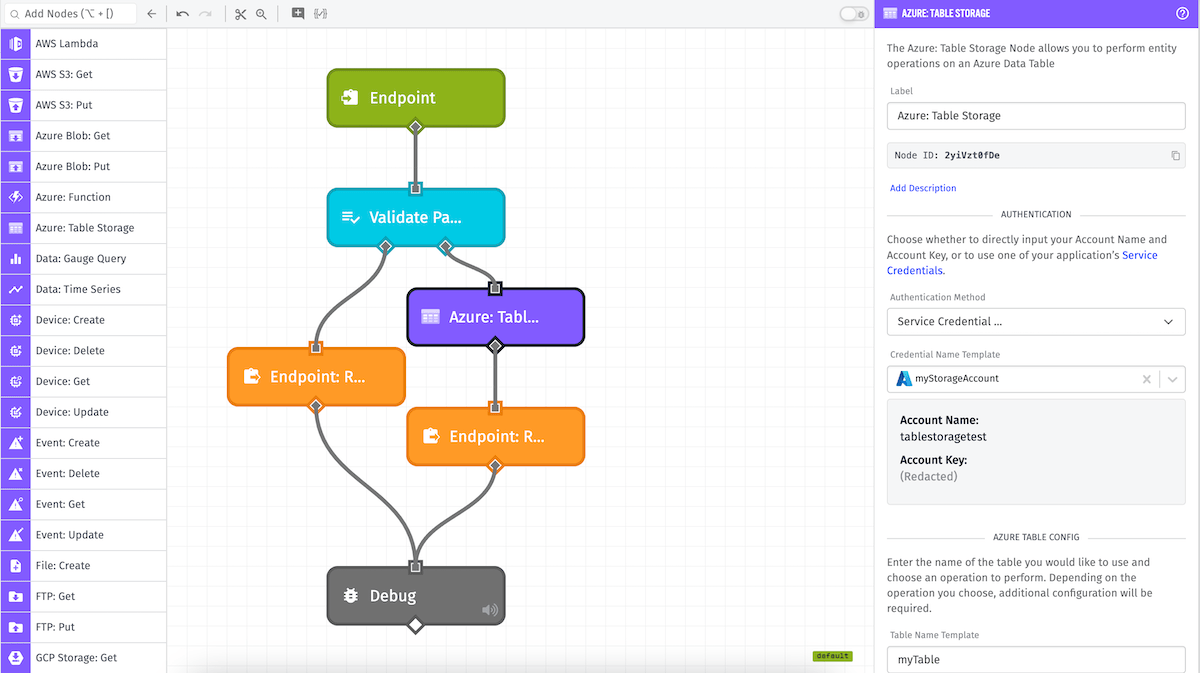Select FTP: Put node in palette
This screenshot has width=1200, height=673.
point(84,626)
